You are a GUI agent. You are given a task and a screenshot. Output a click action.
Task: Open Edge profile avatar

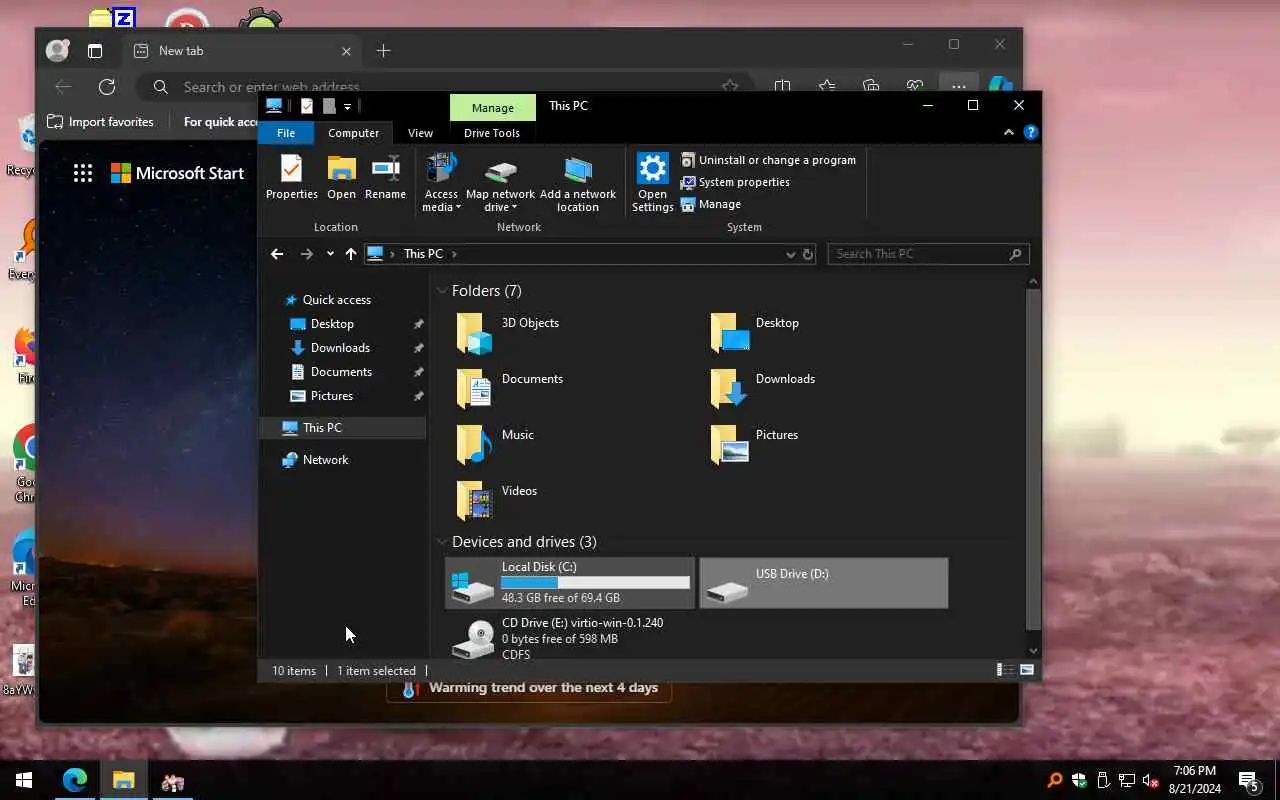(x=58, y=50)
